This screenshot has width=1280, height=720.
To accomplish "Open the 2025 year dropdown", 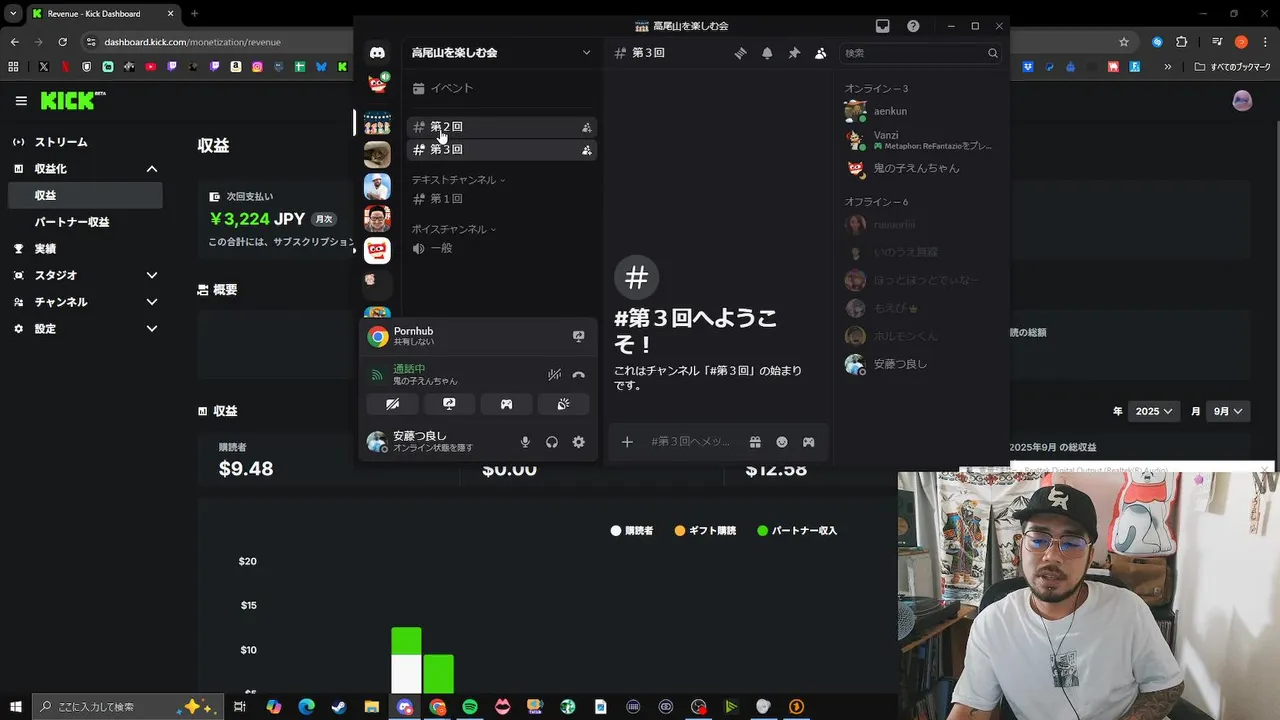I will [1153, 411].
